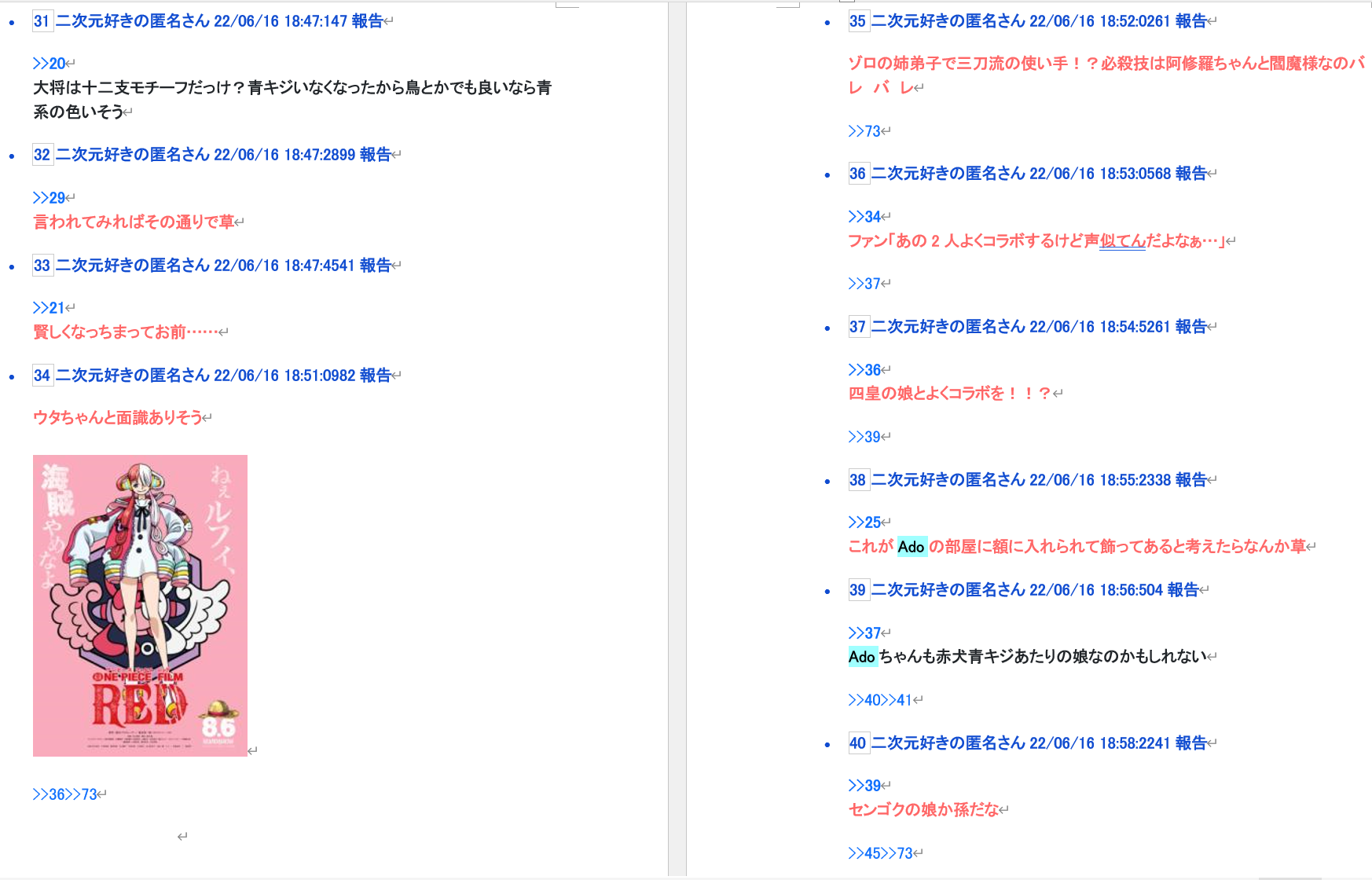Click the text 四皇の娘とよくコラボを！！？

pos(950,394)
